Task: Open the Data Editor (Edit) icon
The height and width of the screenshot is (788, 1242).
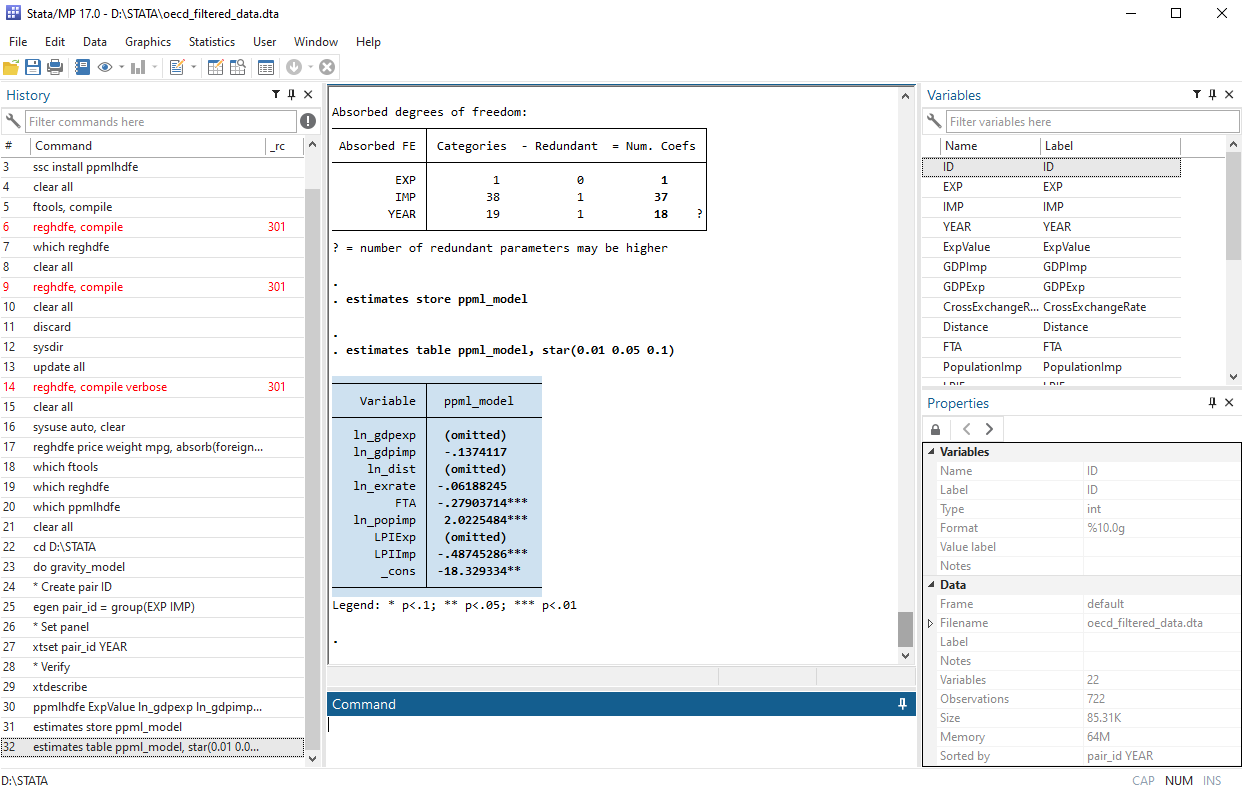Action: [215, 67]
